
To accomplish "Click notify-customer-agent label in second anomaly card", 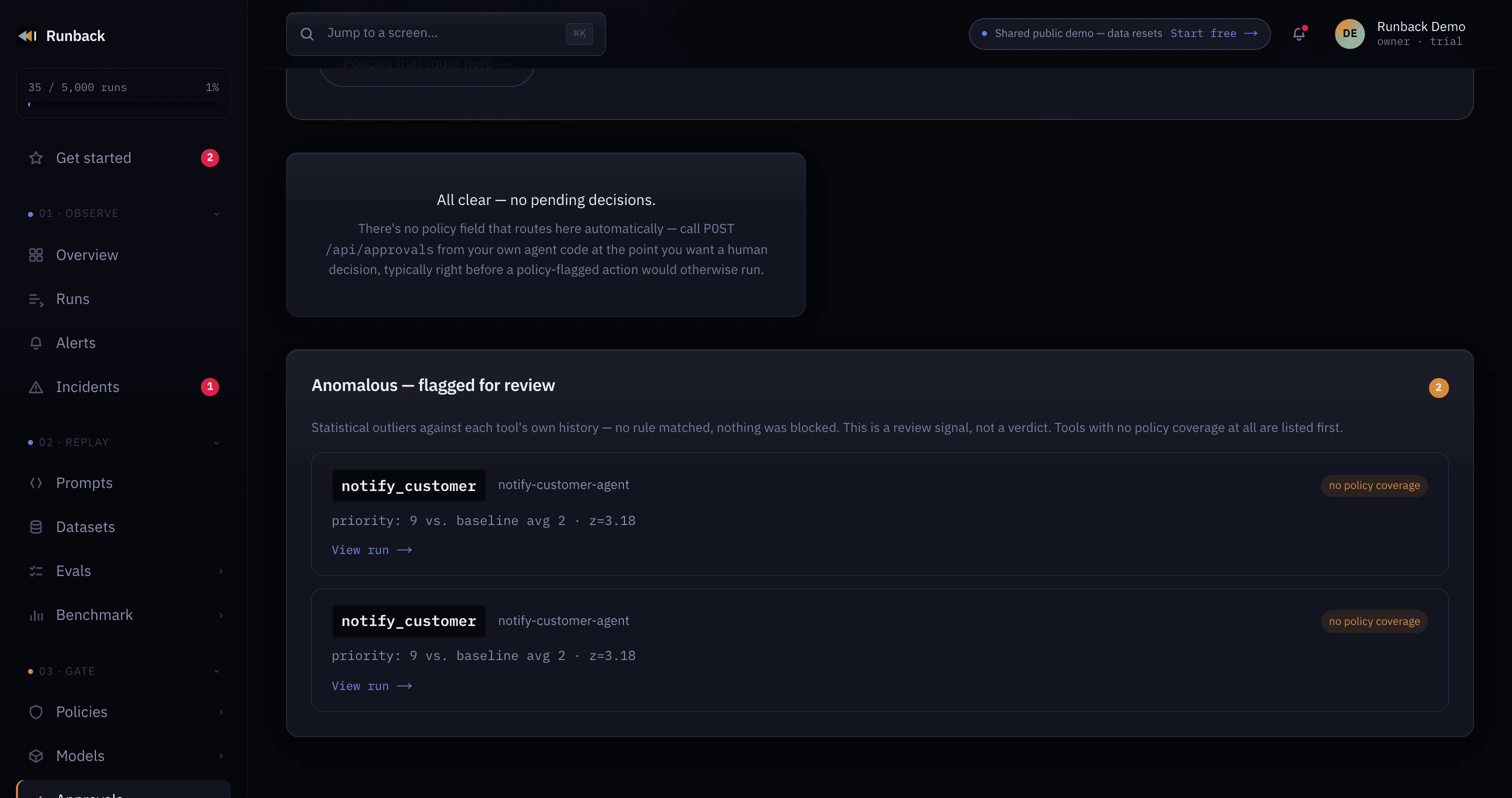I will 563,621.
